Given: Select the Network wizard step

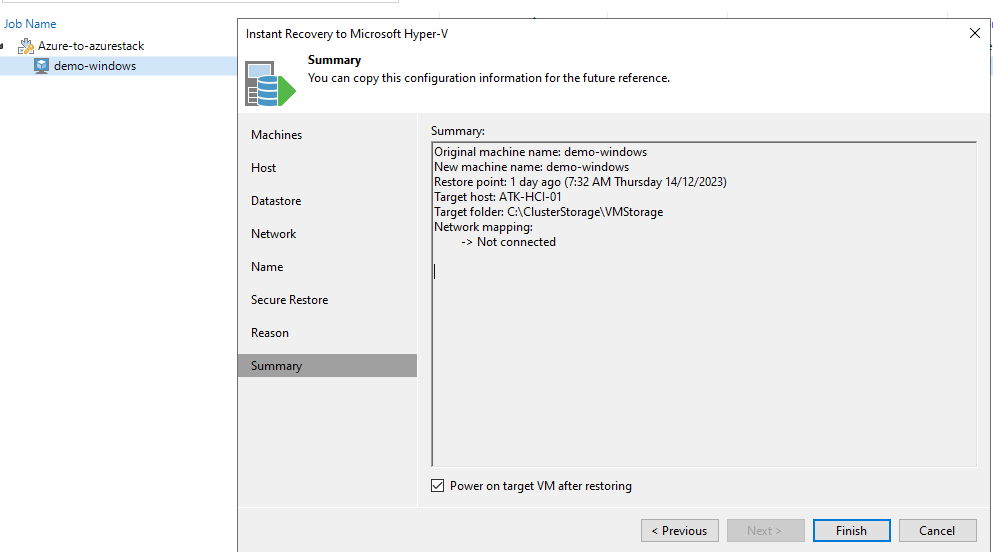Looking at the screenshot, I should point(274,234).
